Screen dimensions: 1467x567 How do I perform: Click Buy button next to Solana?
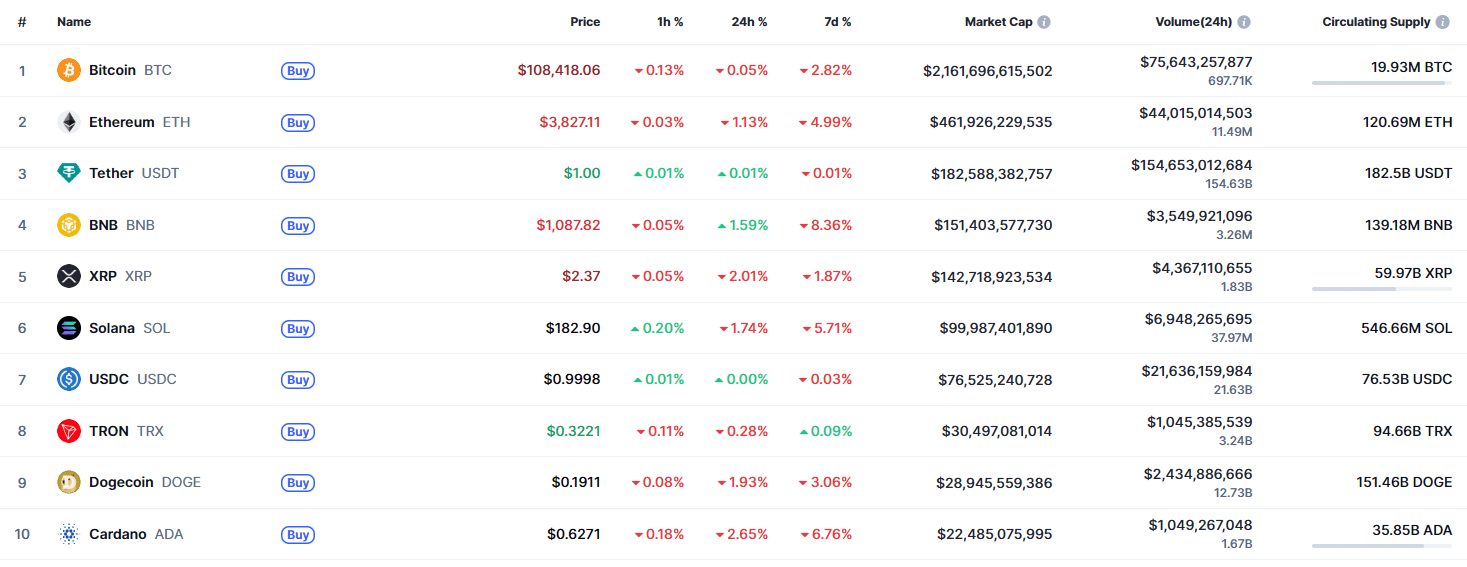pyautogui.click(x=298, y=329)
